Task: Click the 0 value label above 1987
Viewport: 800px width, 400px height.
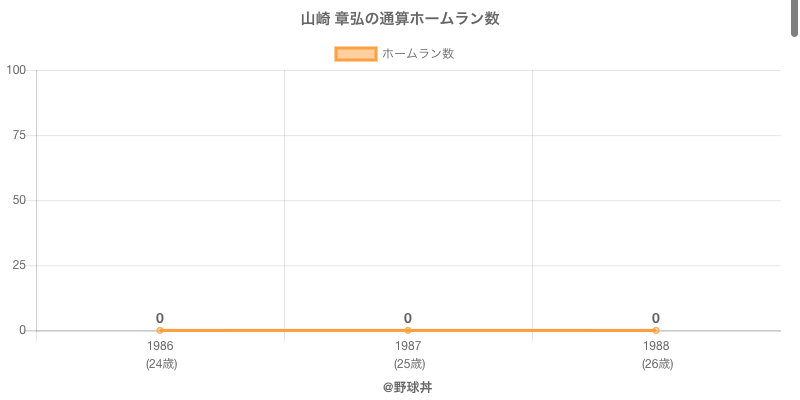Action: (x=408, y=318)
